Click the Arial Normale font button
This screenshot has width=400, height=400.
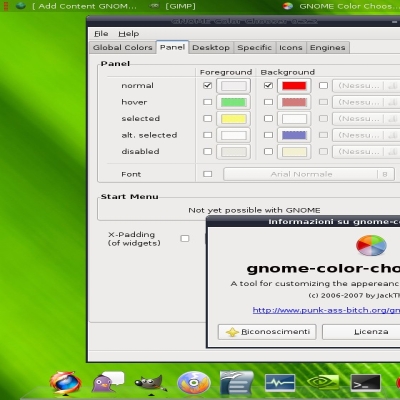coord(309,174)
